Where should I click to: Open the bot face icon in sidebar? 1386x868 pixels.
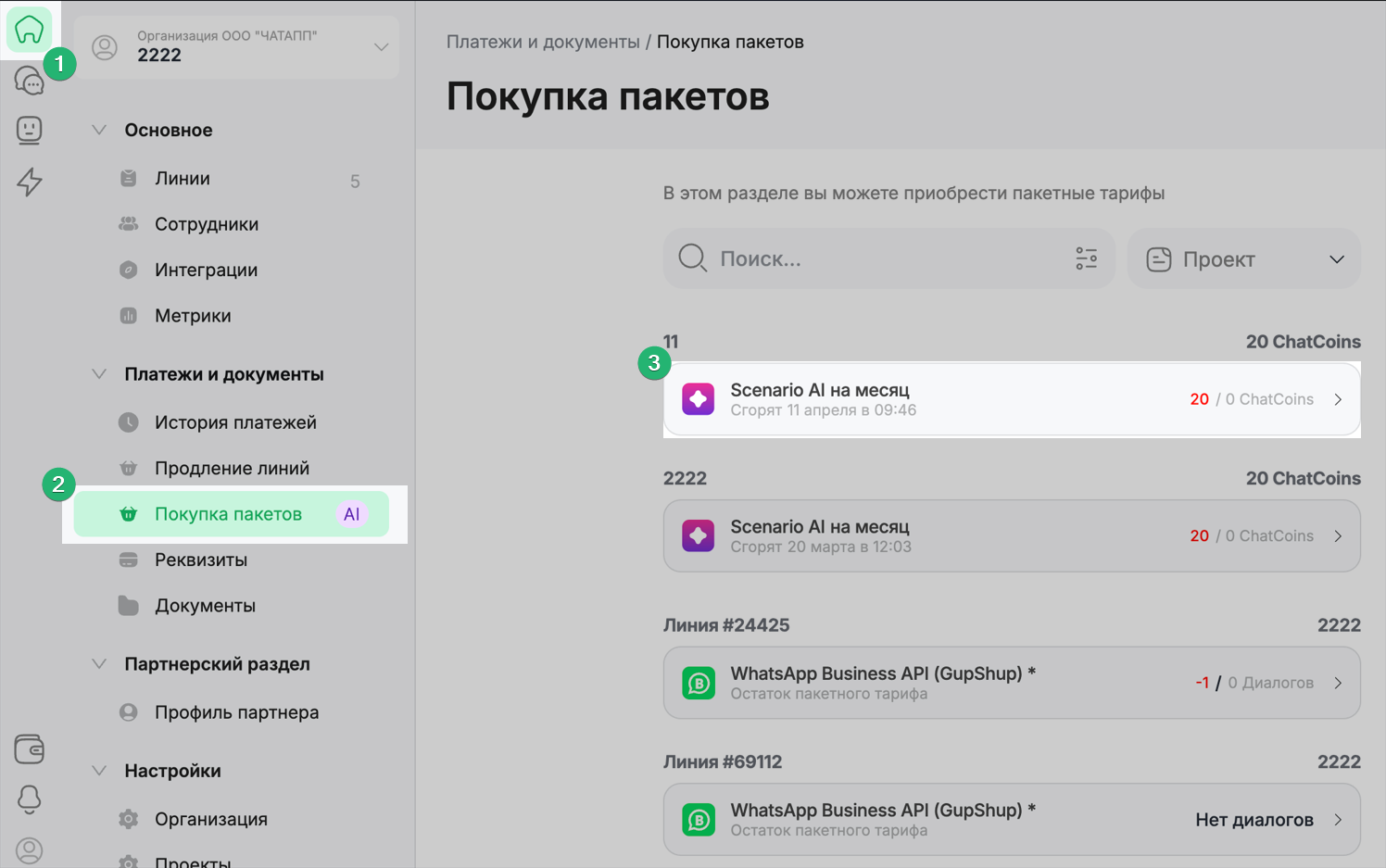[x=29, y=130]
